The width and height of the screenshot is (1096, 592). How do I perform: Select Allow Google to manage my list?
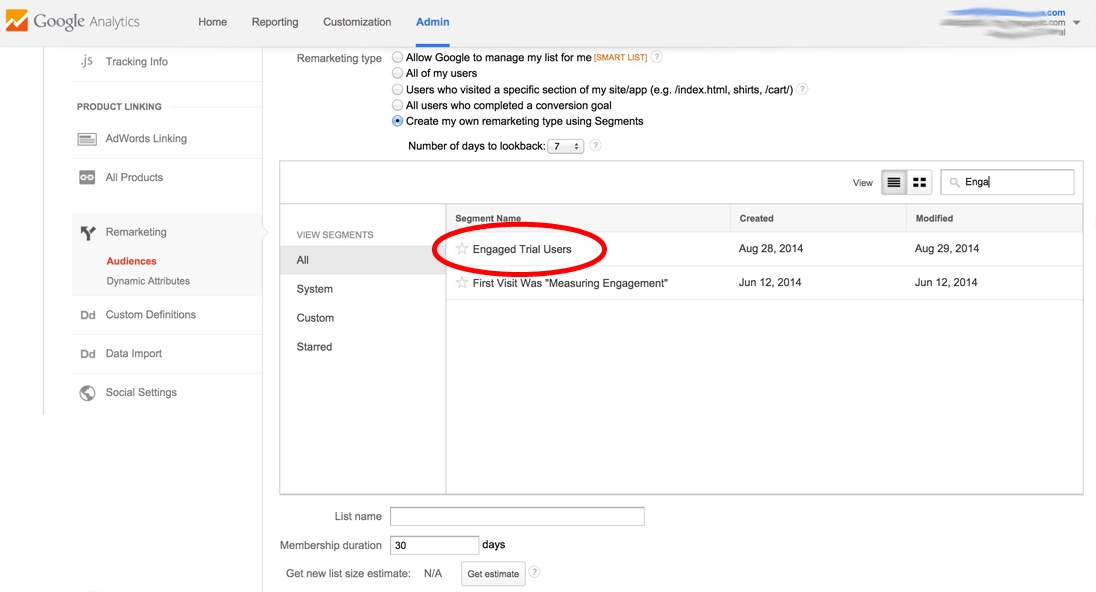(x=397, y=57)
